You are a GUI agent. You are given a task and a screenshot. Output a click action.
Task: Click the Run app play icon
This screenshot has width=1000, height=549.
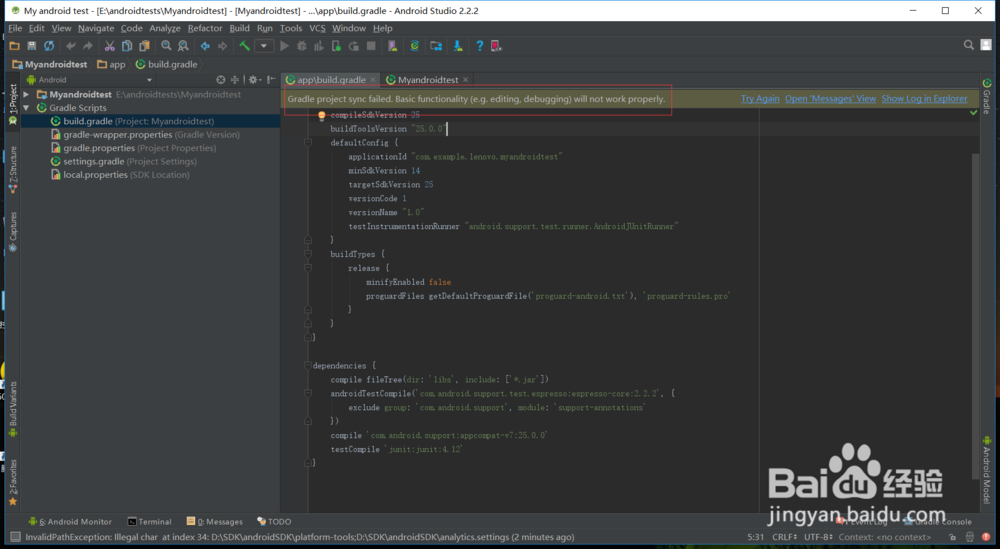pyautogui.click(x=284, y=46)
